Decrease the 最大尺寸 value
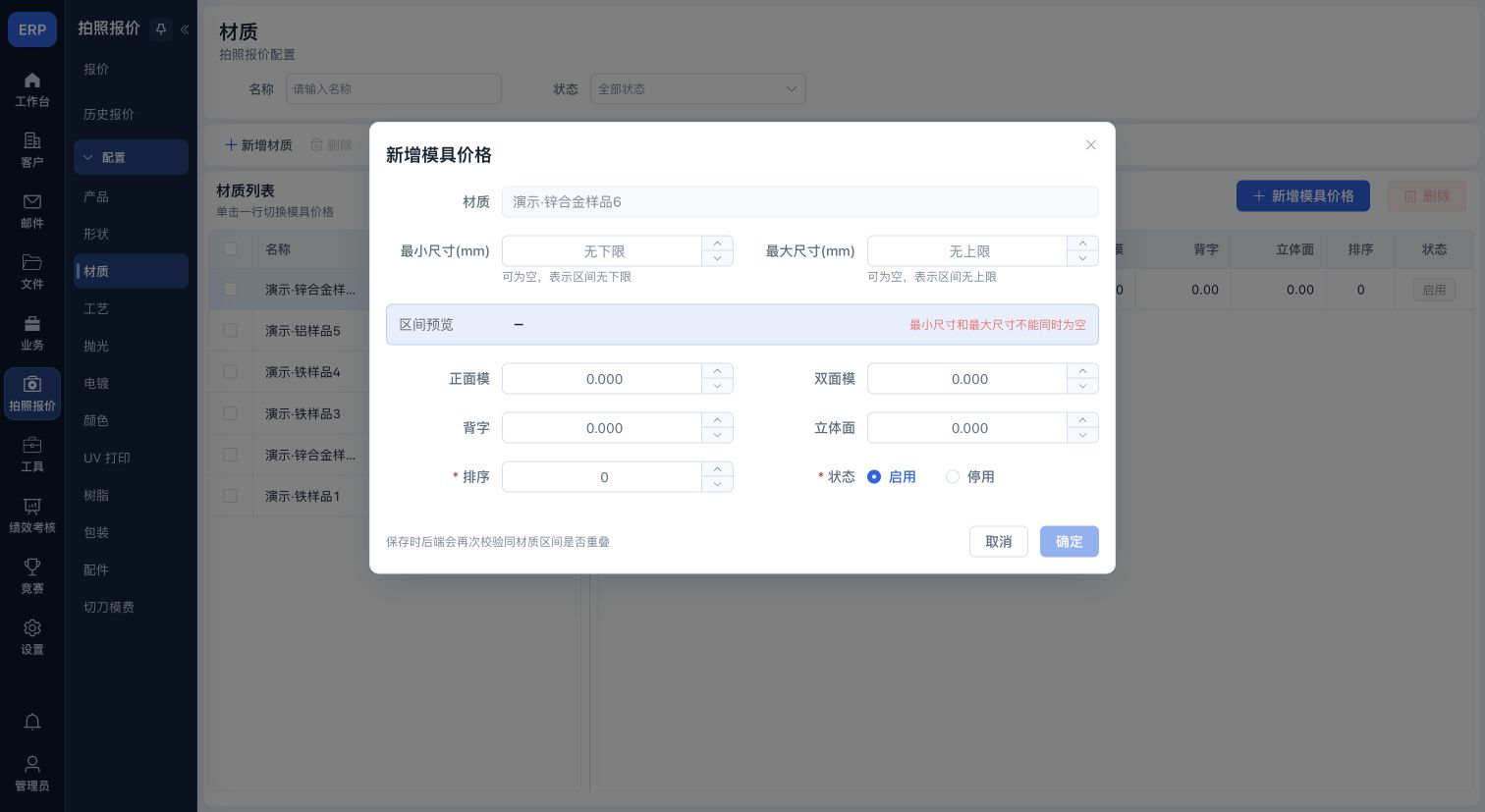The image size is (1485, 812). (1082, 258)
